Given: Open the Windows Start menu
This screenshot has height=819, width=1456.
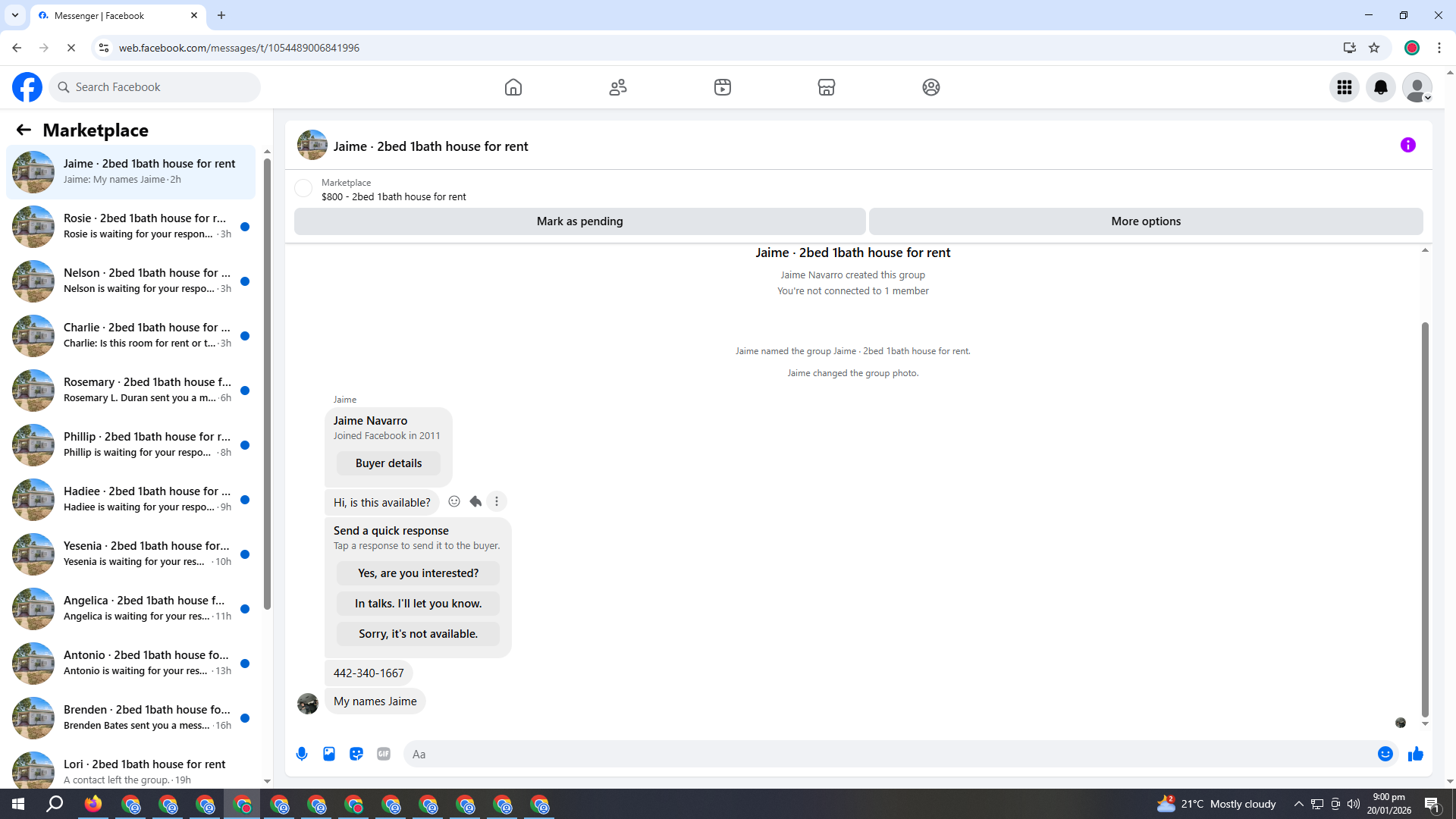Looking at the screenshot, I should [x=18, y=804].
